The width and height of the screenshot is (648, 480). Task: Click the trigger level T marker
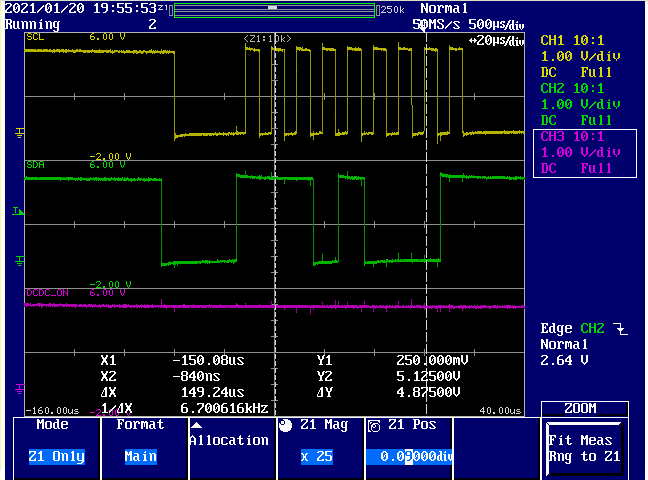[18, 211]
